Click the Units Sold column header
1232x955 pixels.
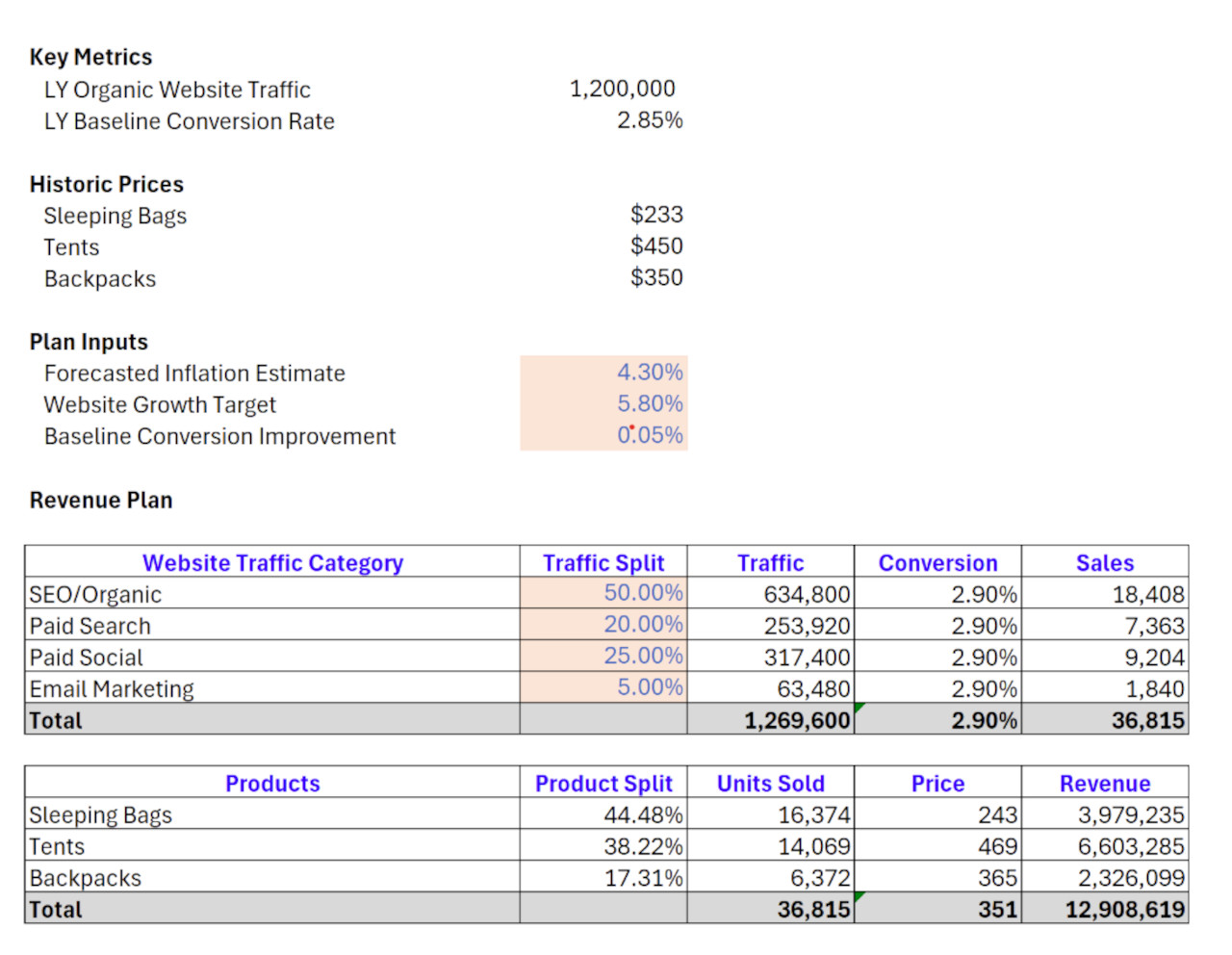point(771,783)
